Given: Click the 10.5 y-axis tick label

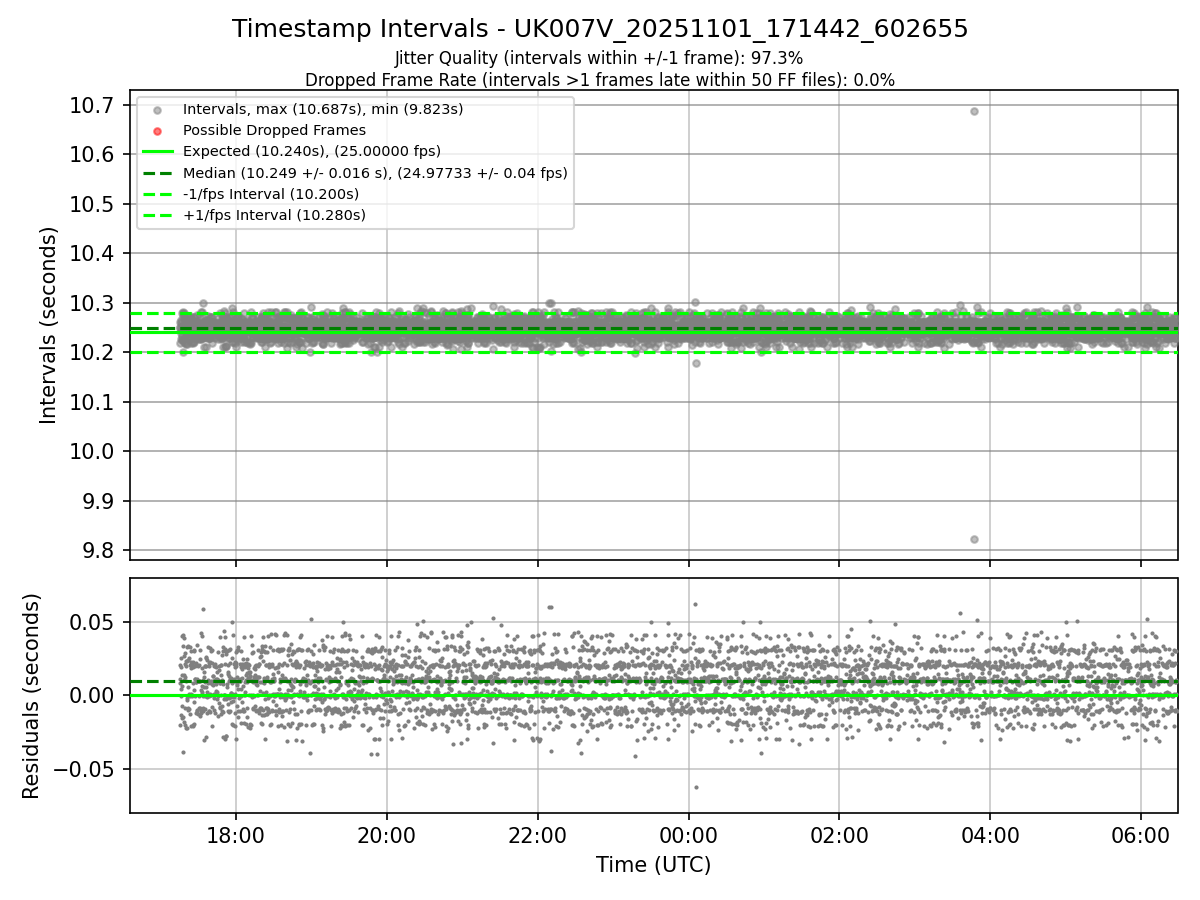Looking at the screenshot, I should click(92, 204).
